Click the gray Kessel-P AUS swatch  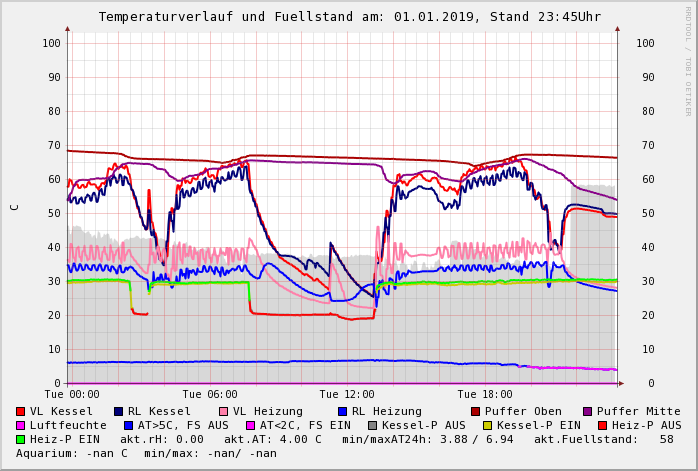[369, 426]
